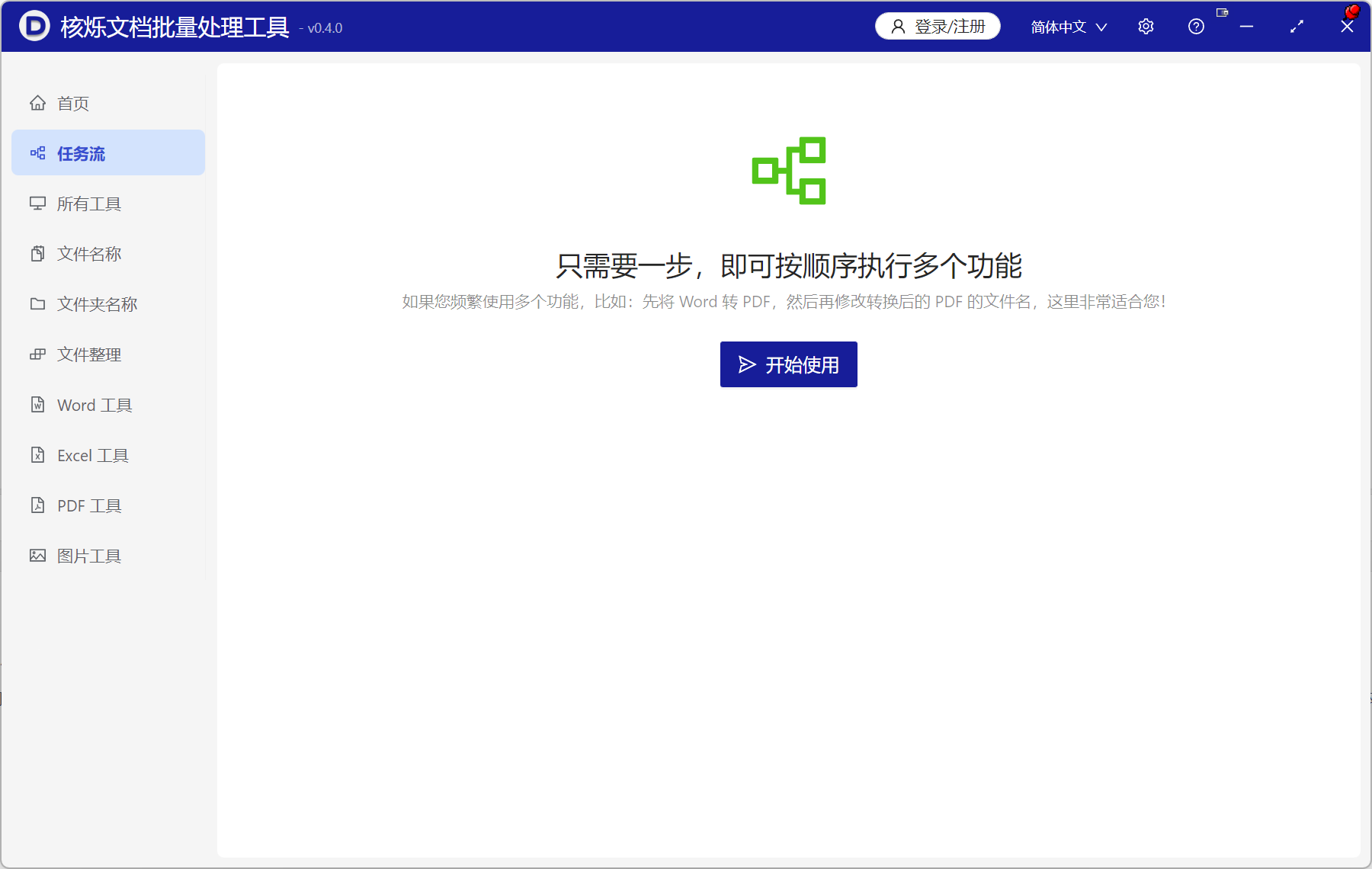Open 图片工具 section
The width and height of the screenshot is (1372, 869).
[x=108, y=556]
